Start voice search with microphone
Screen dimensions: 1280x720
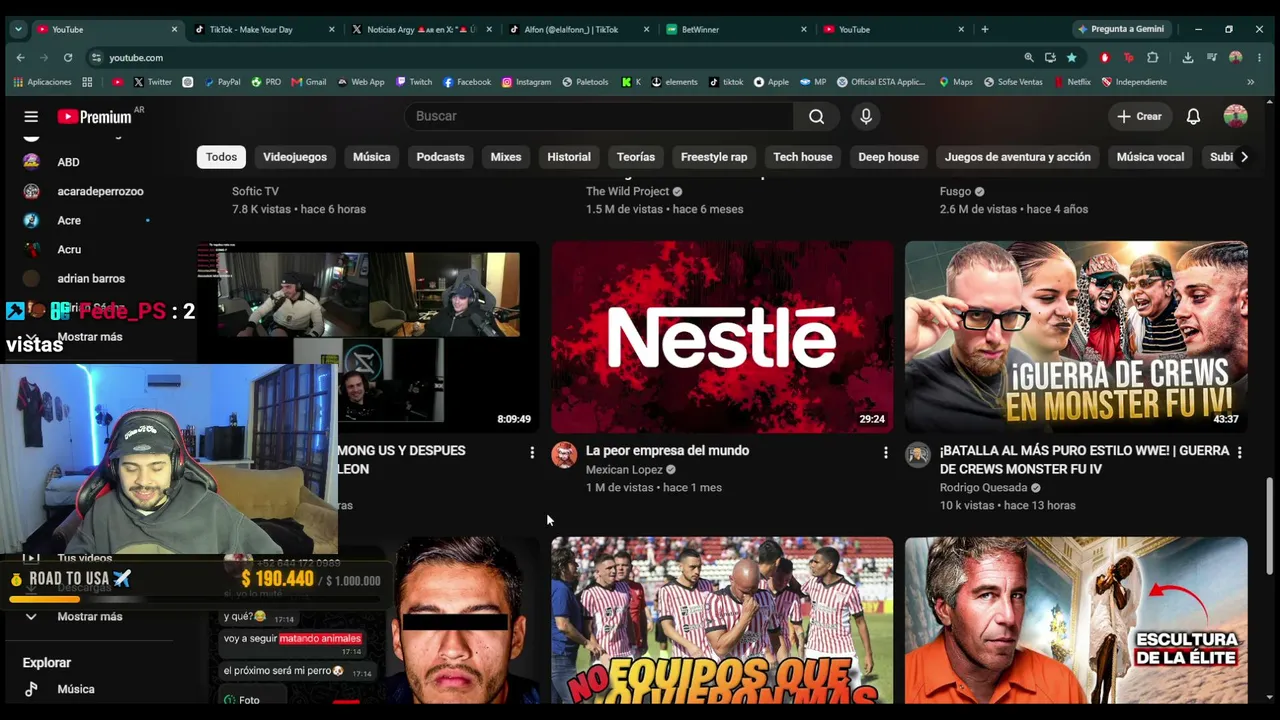point(866,117)
